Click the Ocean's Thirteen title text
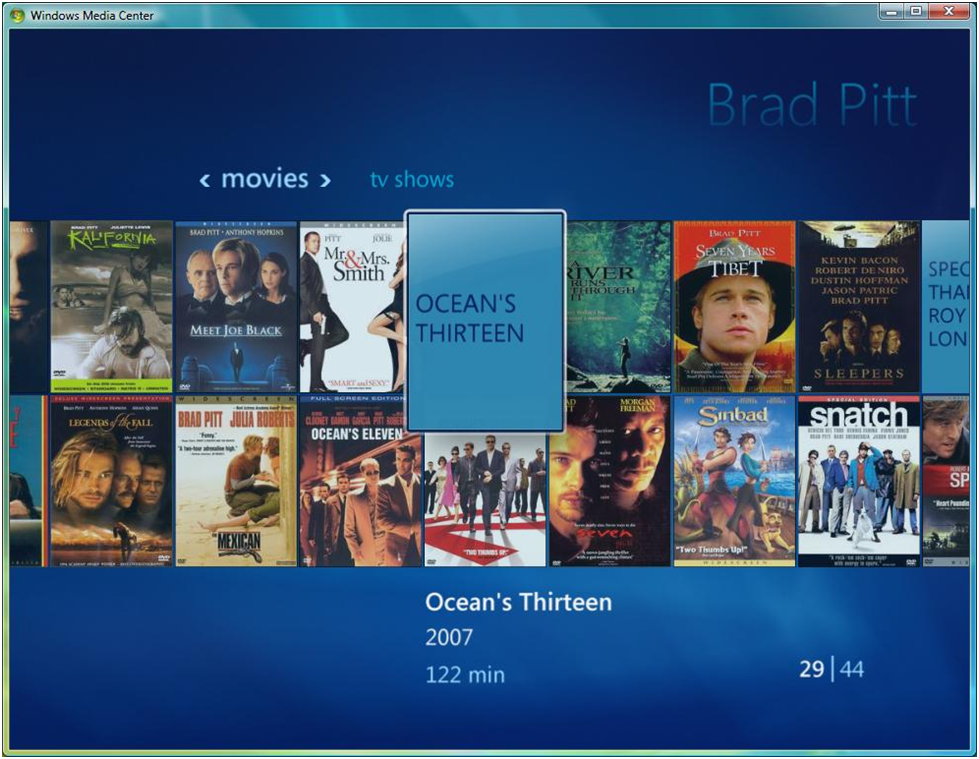Viewport: 979px width, 759px height. (x=518, y=602)
